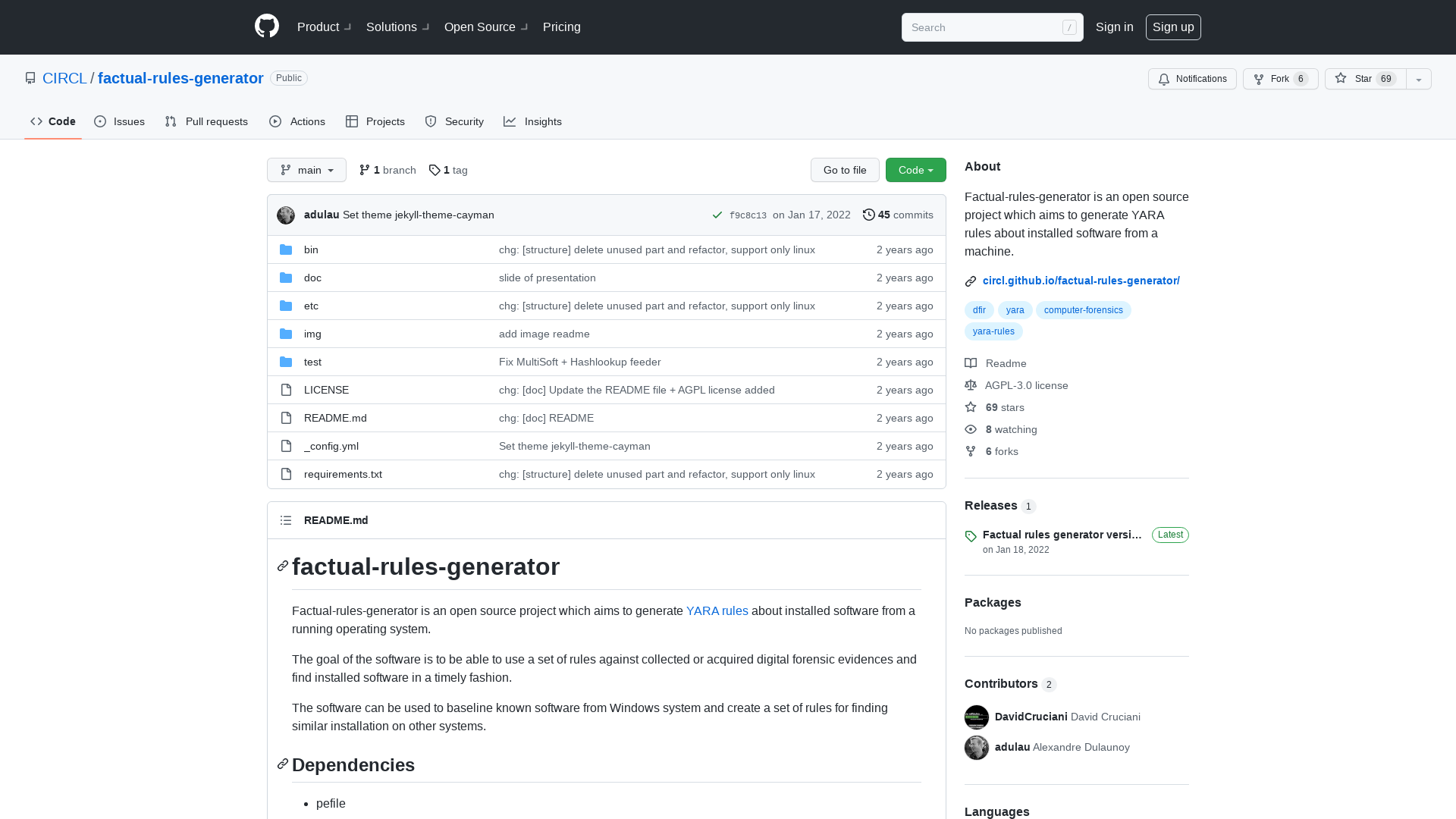
Task: Click the LICENSE file icon
Action: point(286,390)
